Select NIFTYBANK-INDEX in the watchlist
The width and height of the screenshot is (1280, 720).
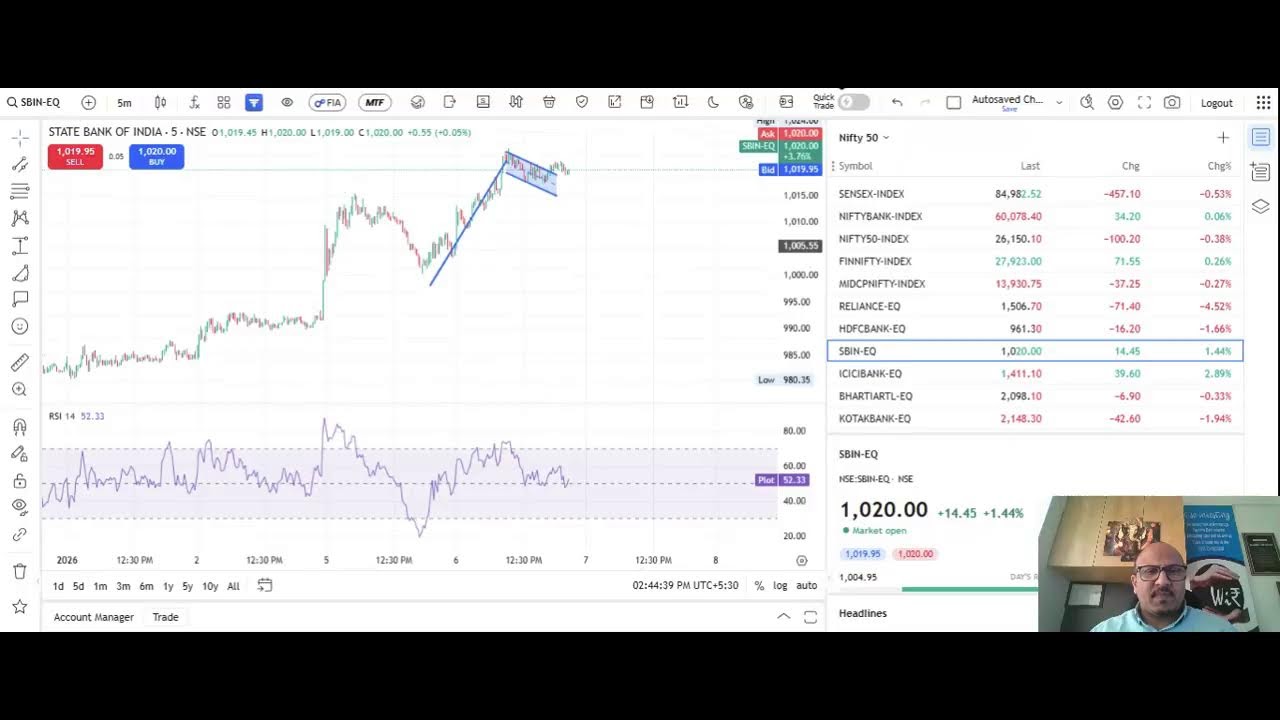click(1035, 216)
